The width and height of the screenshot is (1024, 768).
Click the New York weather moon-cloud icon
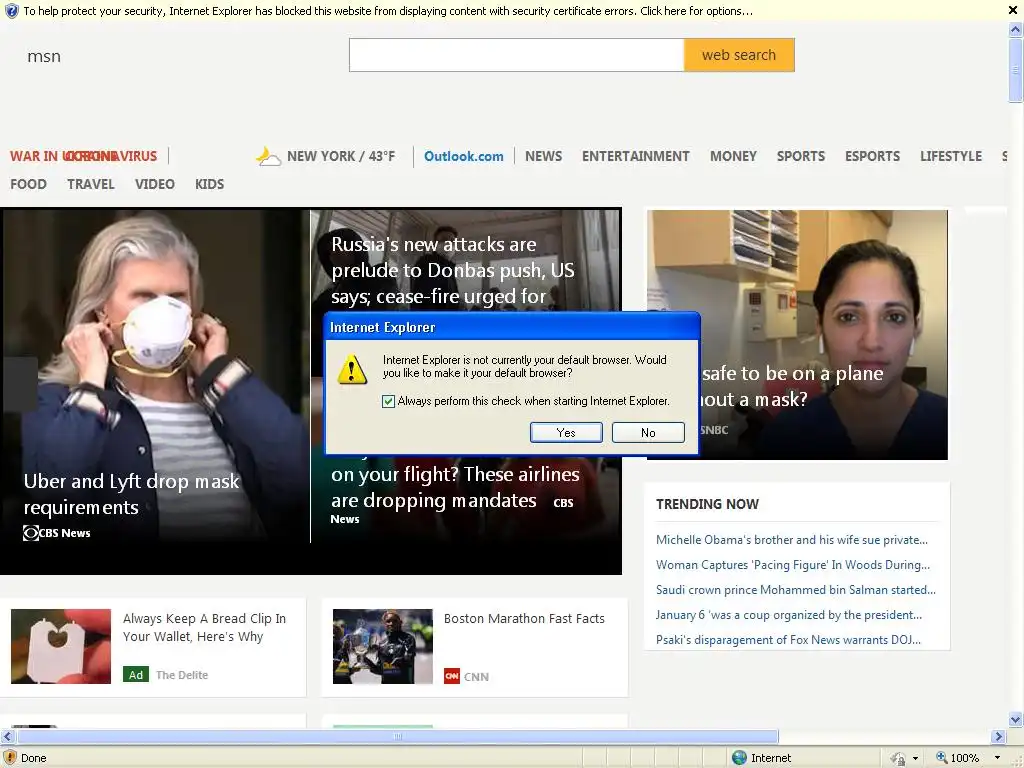[268, 156]
